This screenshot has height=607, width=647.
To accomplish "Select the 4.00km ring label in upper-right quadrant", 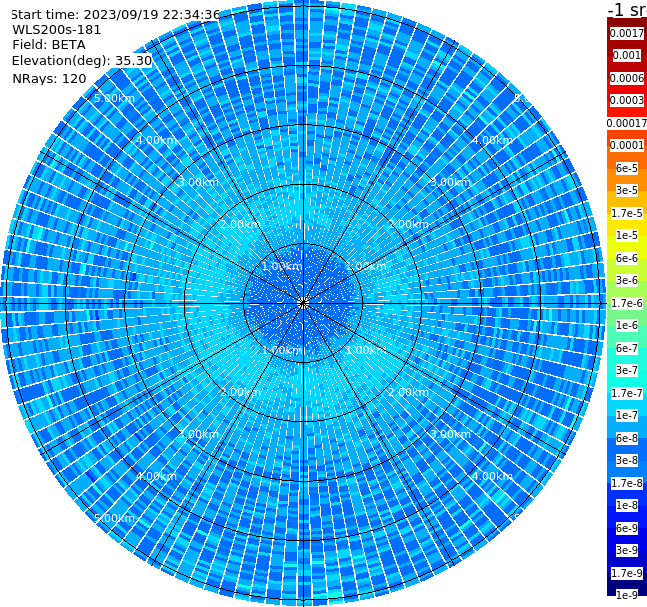I will coord(492,140).
